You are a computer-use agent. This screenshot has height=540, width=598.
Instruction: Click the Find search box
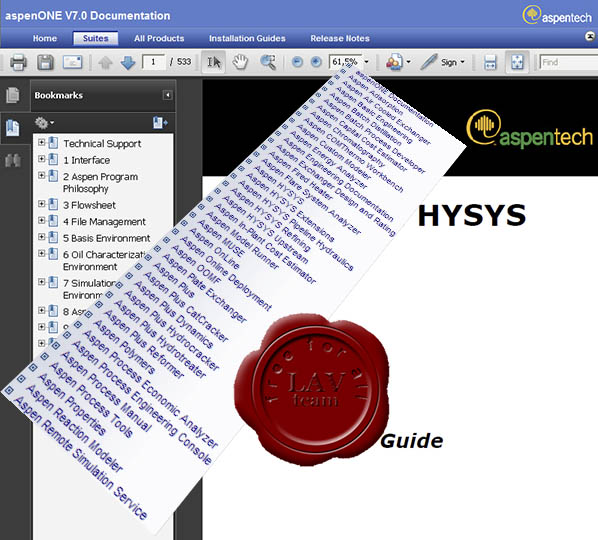point(568,62)
